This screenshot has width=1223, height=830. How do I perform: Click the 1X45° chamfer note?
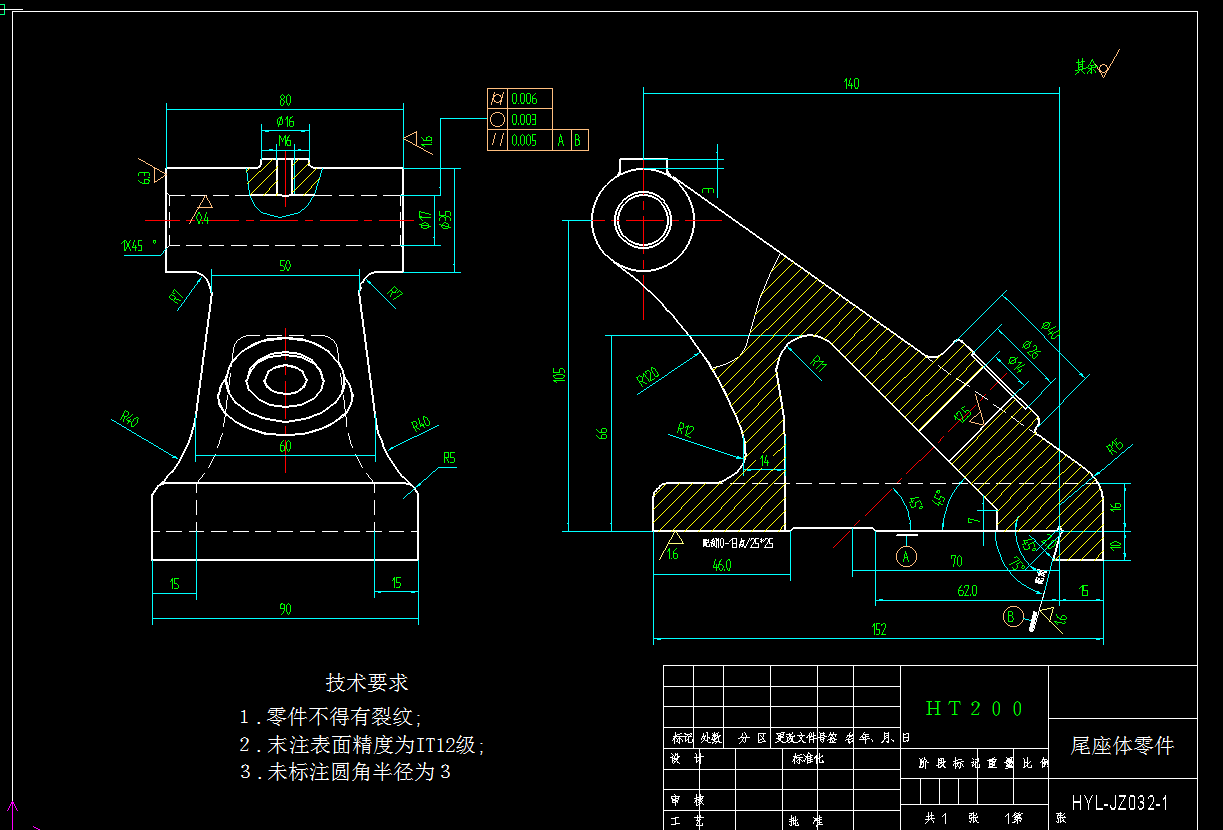(x=135, y=243)
